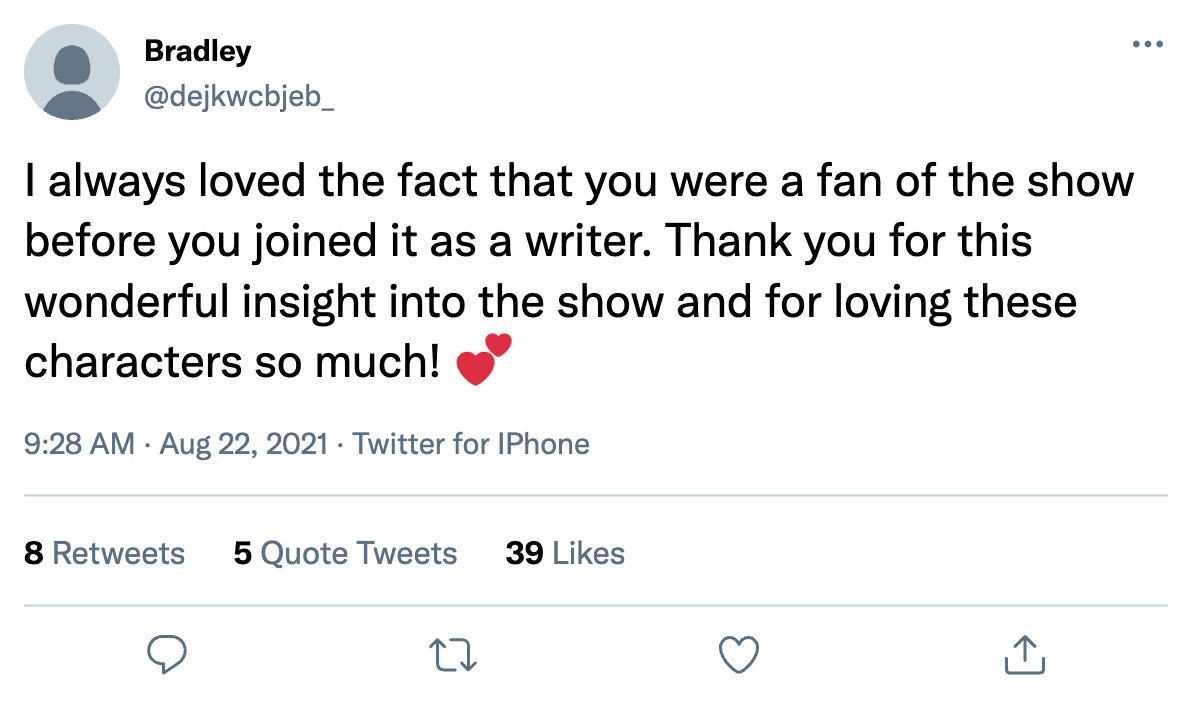Click the two red hearts emoji

483,360
